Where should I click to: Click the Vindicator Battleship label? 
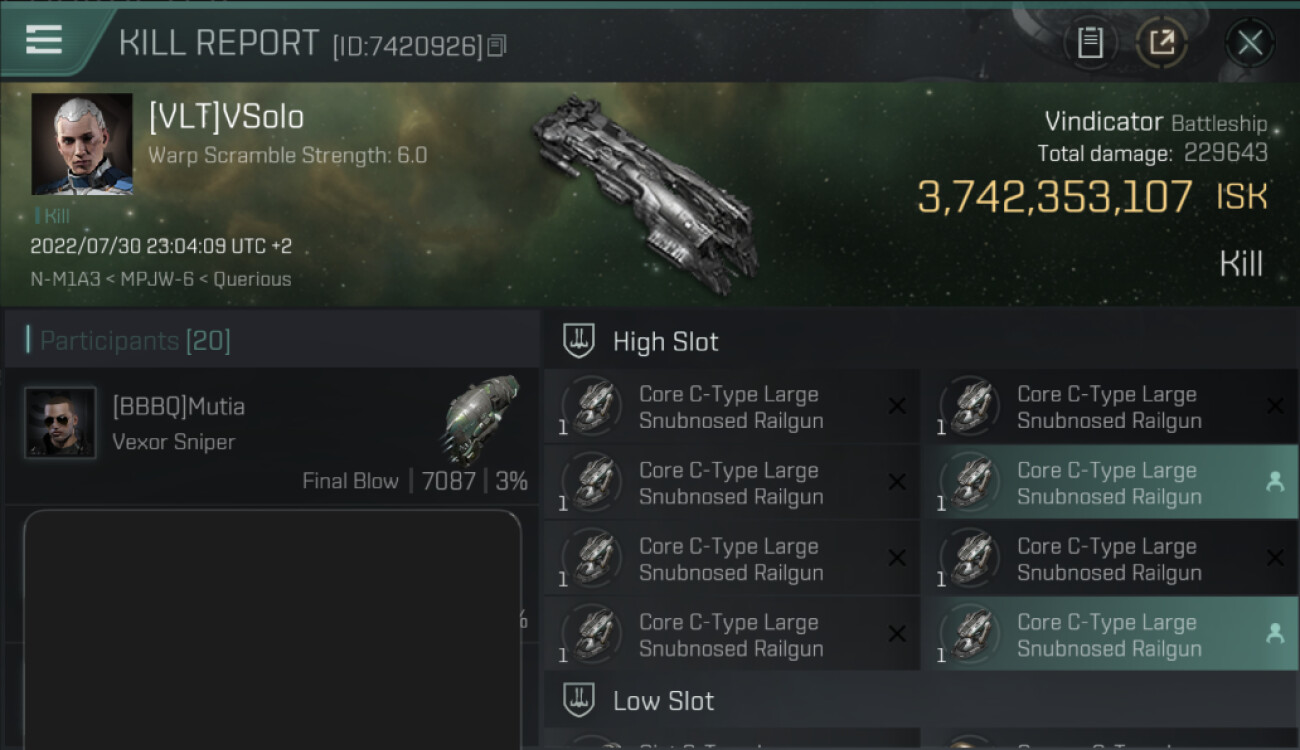1155,123
